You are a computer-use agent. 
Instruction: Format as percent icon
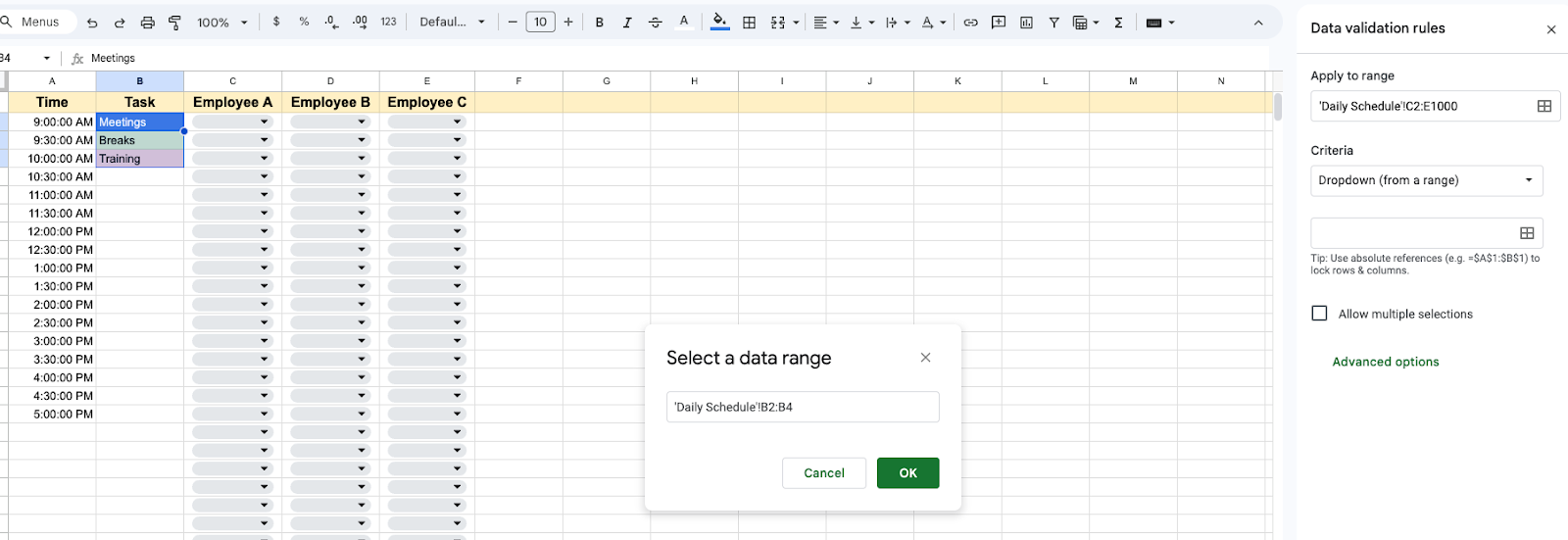pos(304,22)
